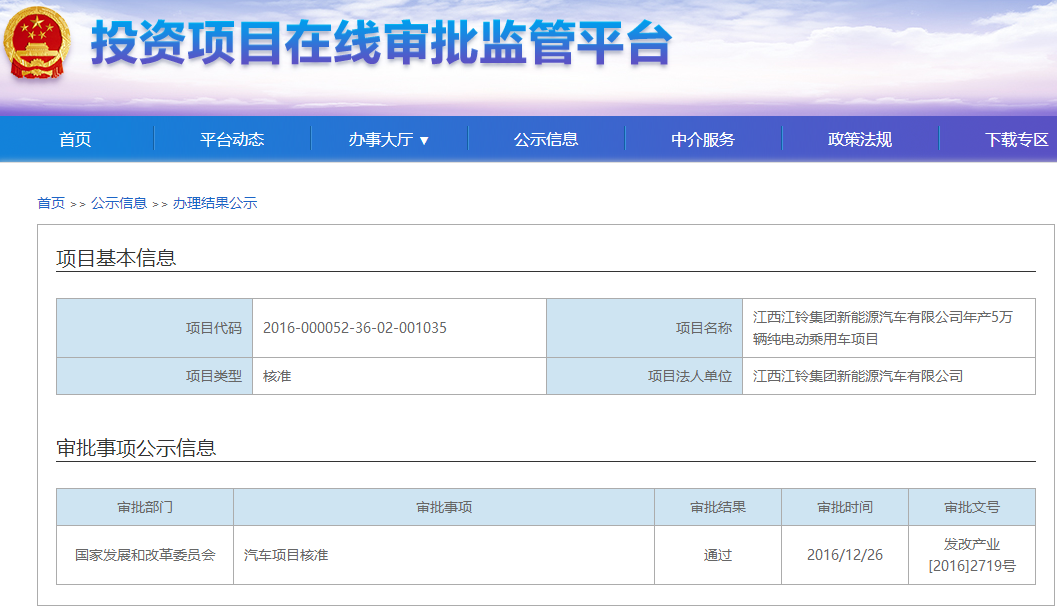Select project code 2016-000052-36-02-001035
The width and height of the screenshot is (1057, 607).
[x=354, y=328]
